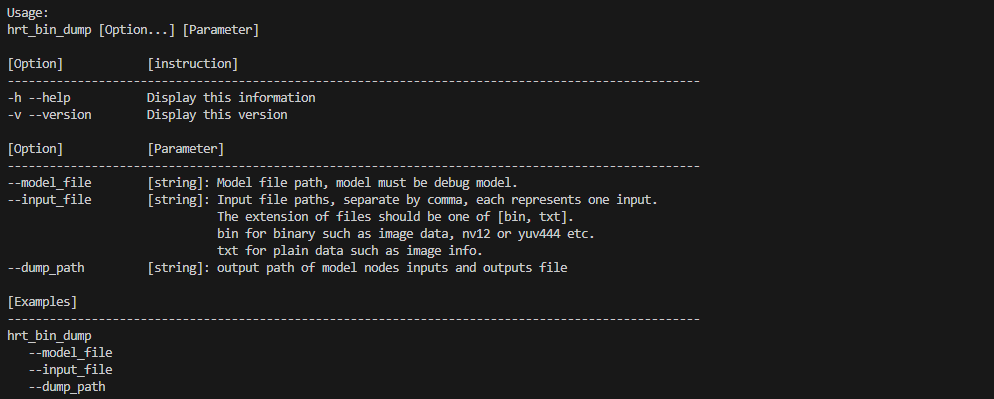Select "Display this version" description

click(217, 115)
